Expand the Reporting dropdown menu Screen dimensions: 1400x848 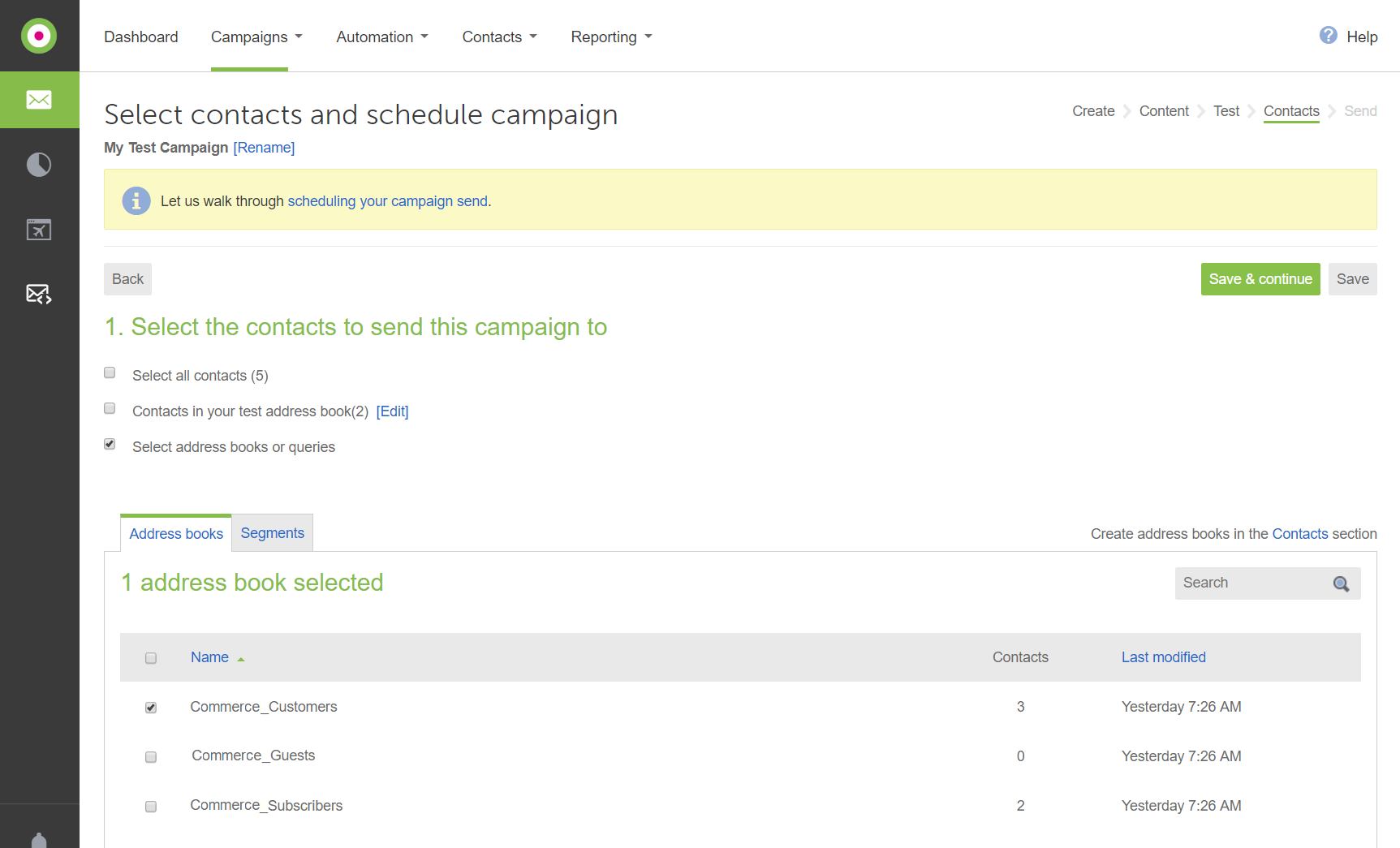[x=611, y=37]
